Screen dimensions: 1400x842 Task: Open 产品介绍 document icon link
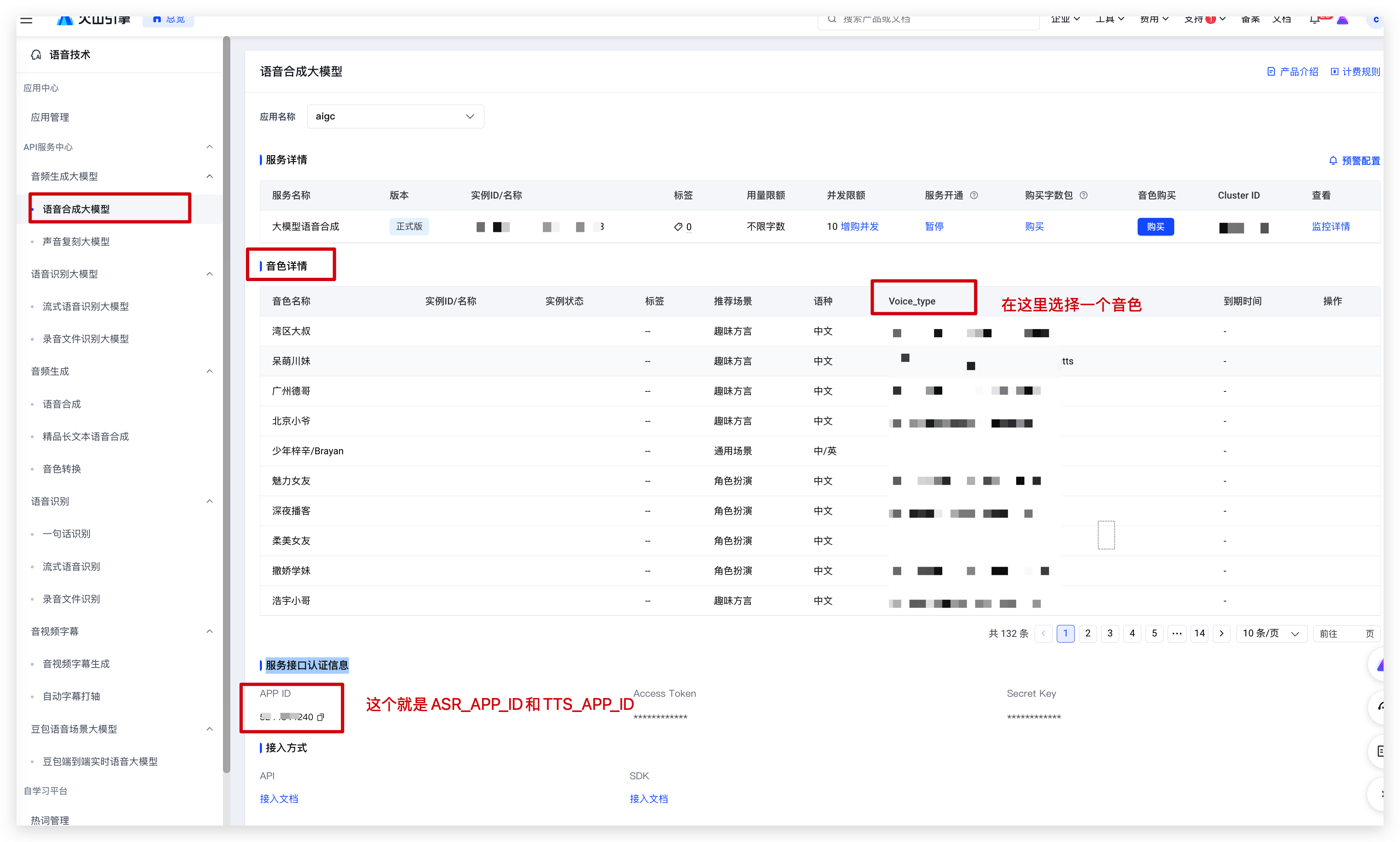click(1271, 71)
